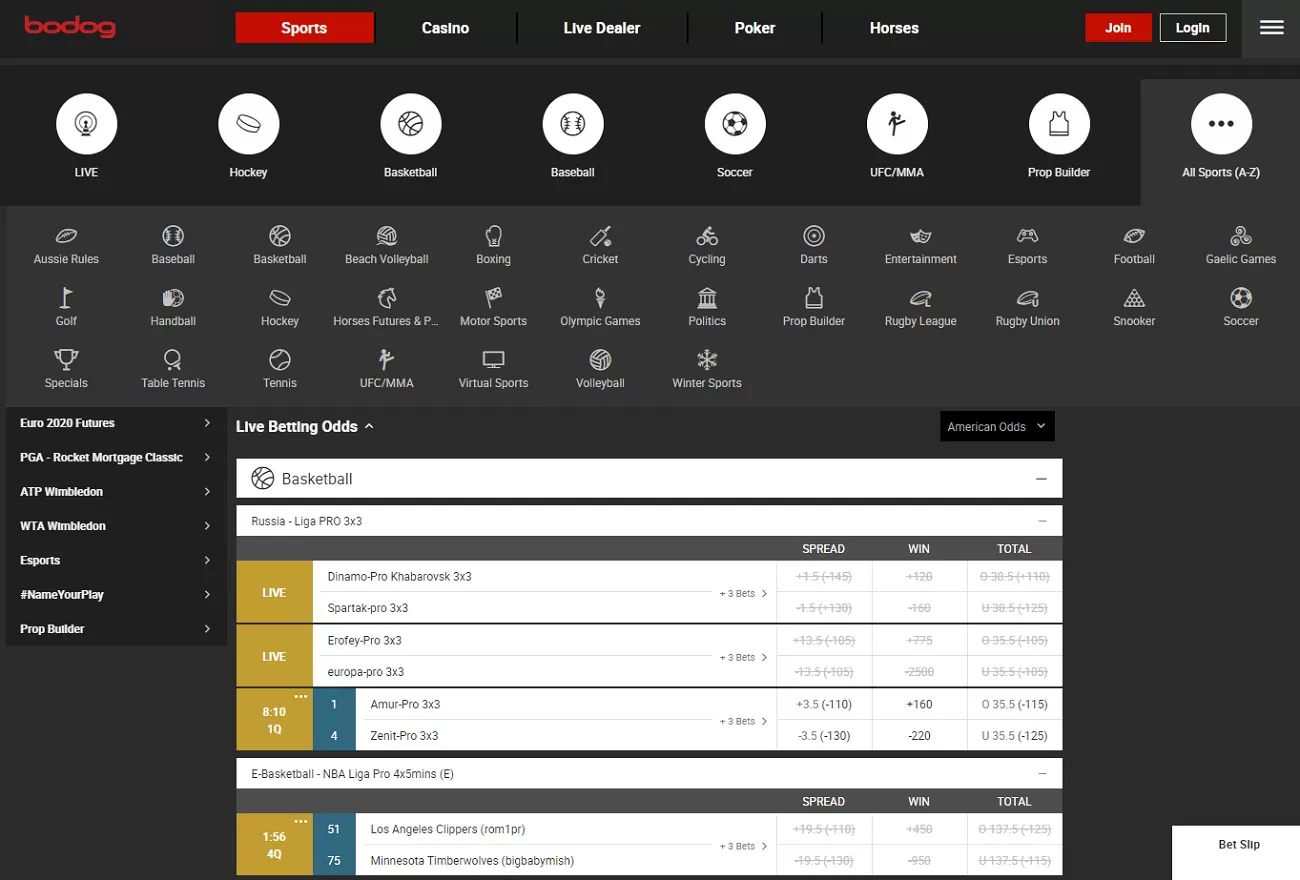Switch to the Casino tab

pos(445,28)
